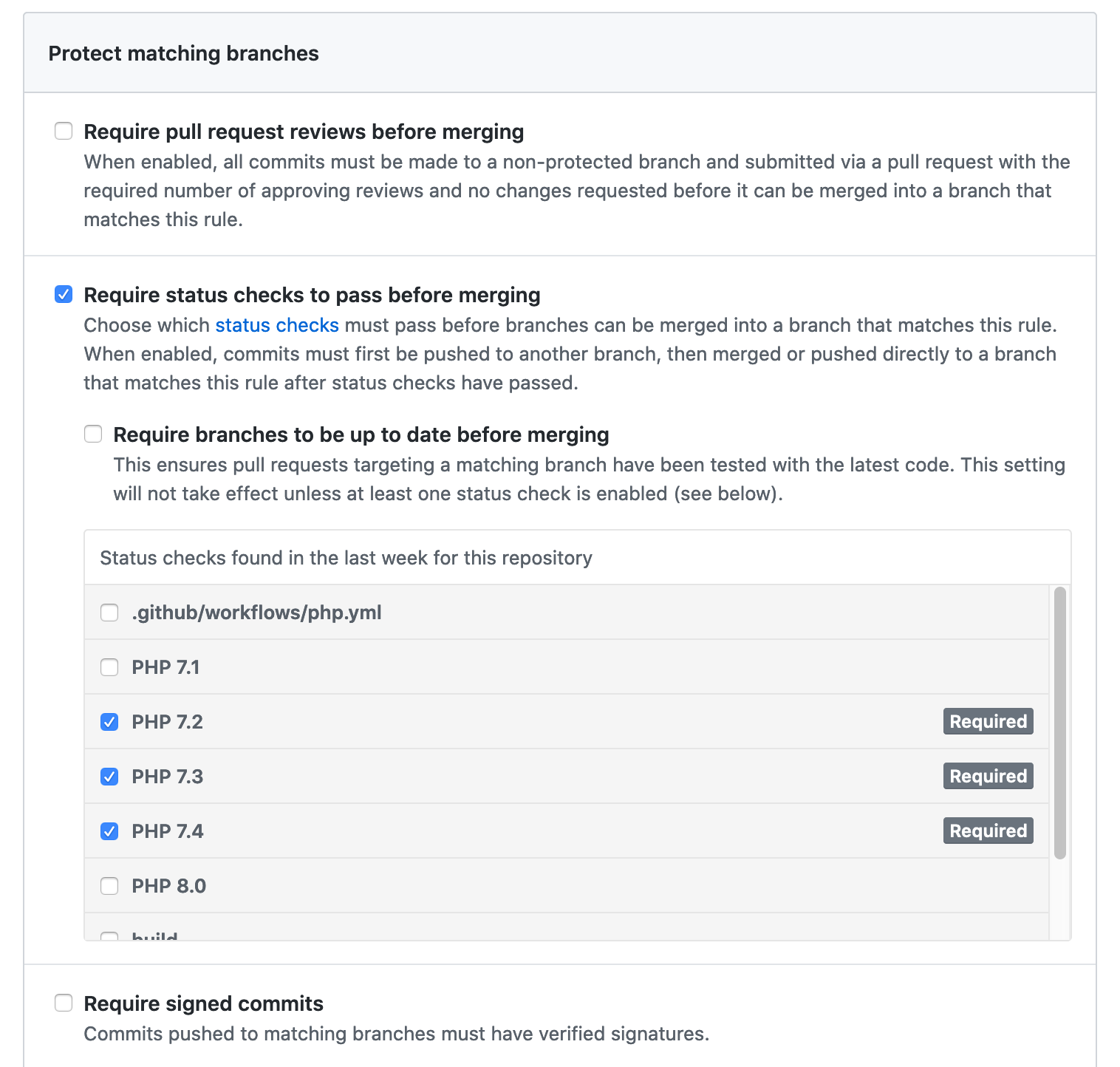
Task: Open the status checks link
Action: pyautogui.click(x=276, y=325)
